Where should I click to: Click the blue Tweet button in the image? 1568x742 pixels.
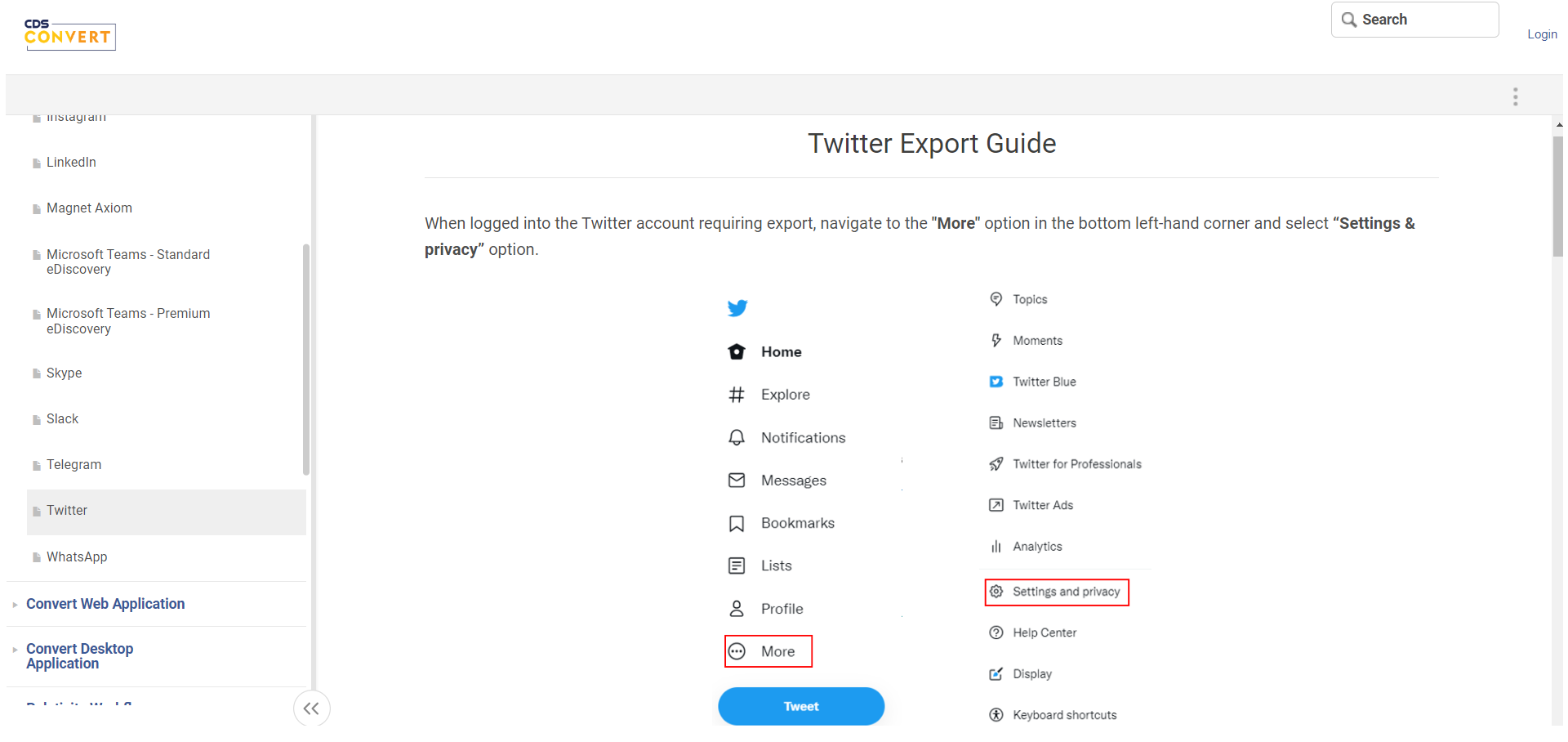[801, 706]
